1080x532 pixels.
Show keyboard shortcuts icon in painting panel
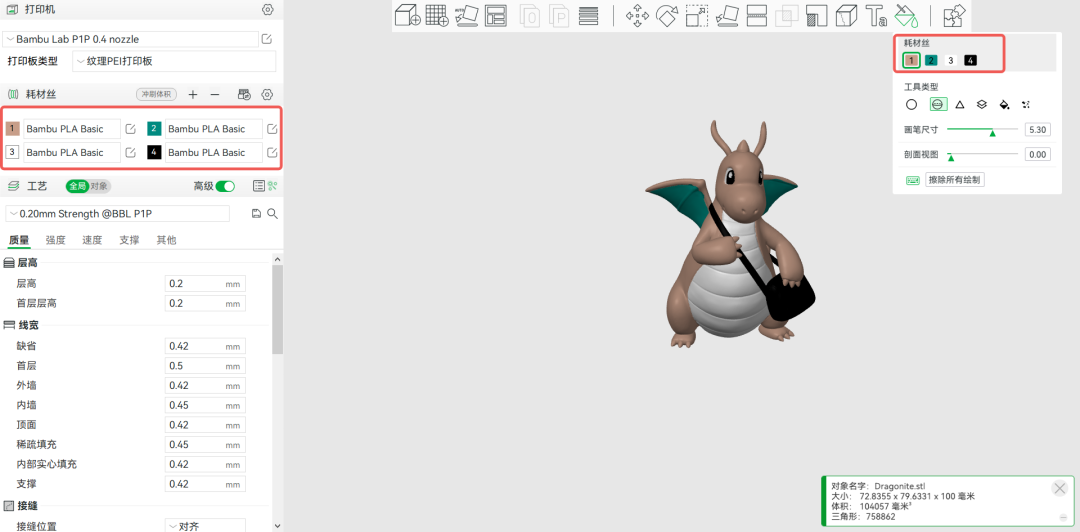(913, 181)
